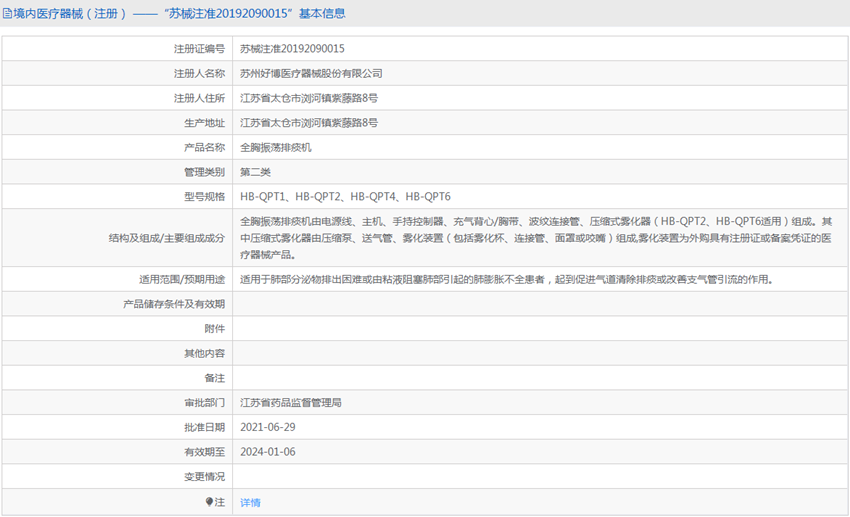Click the document icon before 境内医疗器械
The height and width of the screenshot is (517, 850).
(7, 14)
